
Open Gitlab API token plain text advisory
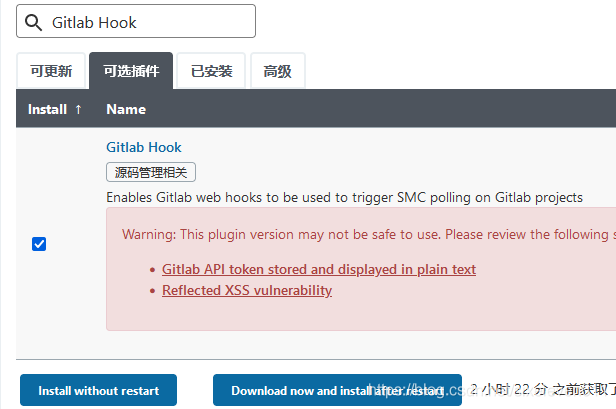point(318,269)
